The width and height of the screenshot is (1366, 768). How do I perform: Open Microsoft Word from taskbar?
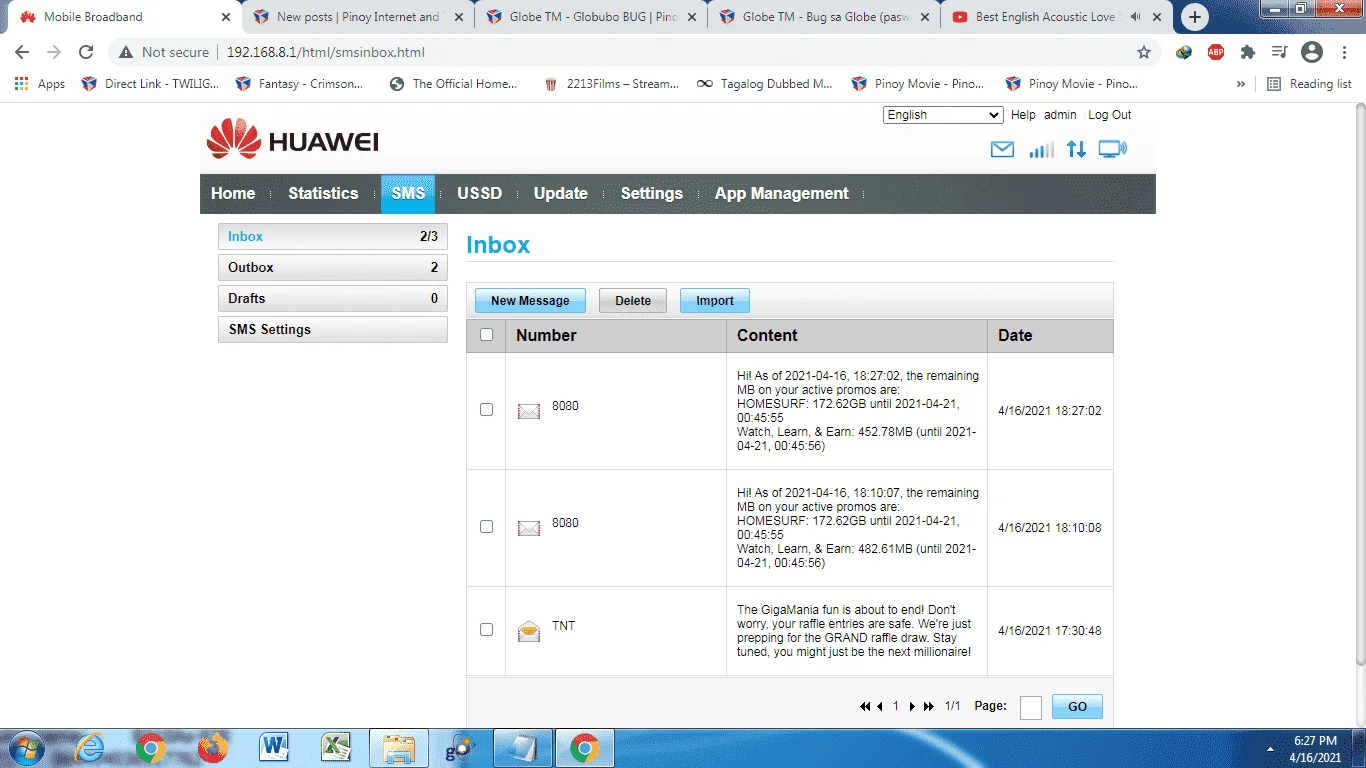click(274, 748)
